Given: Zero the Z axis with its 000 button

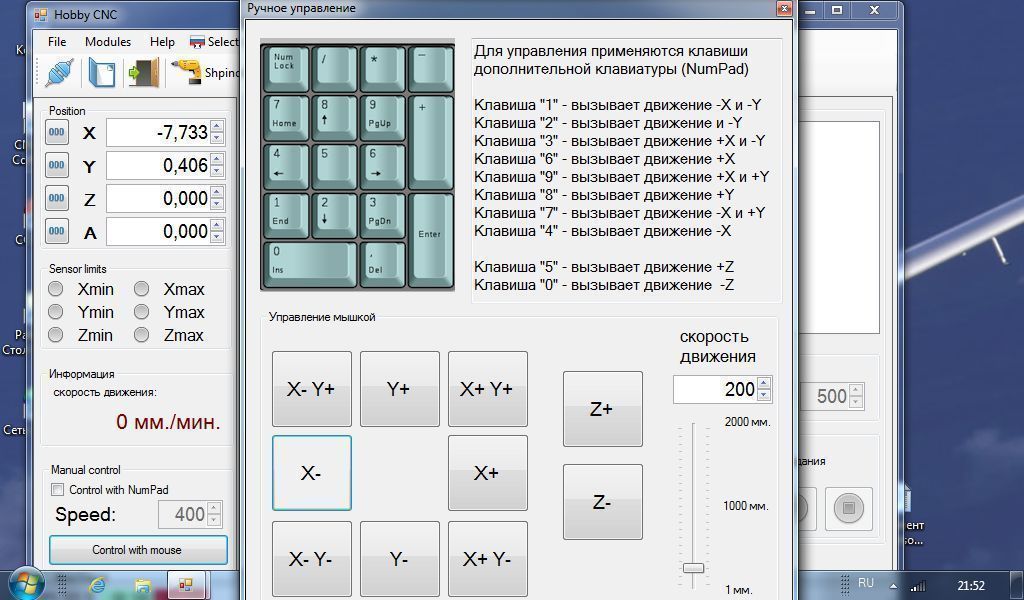Looking at the screenshot, I should 57,198.
